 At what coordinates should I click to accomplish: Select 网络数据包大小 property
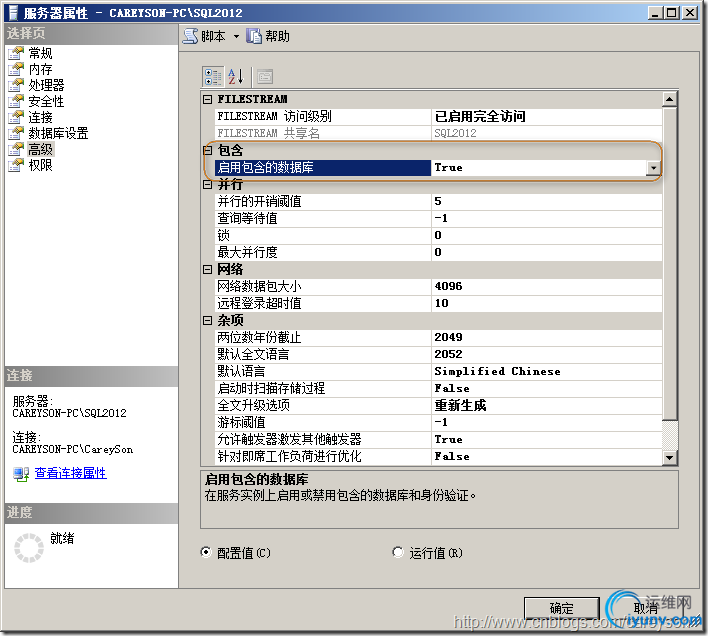point(323,287)
